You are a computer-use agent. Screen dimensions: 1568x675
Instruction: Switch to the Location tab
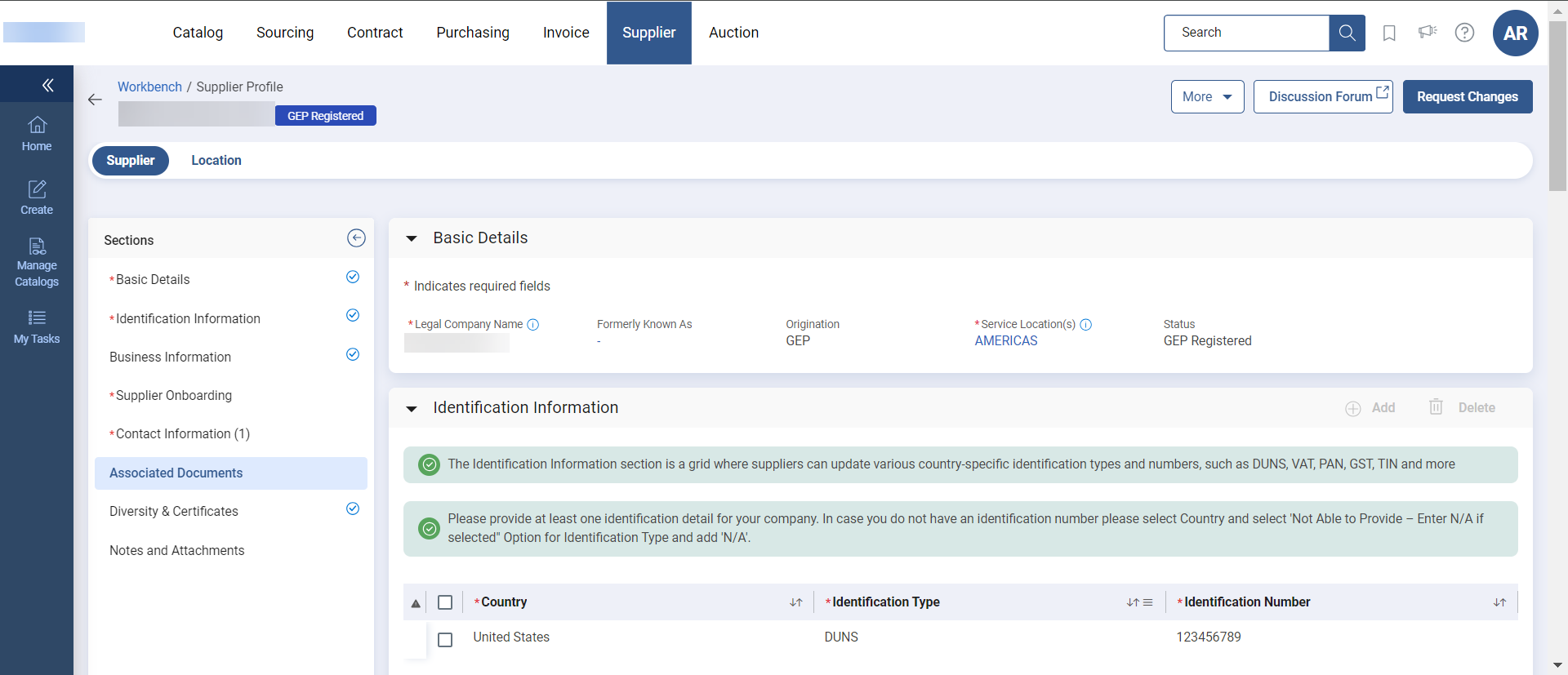pos(216,161)
